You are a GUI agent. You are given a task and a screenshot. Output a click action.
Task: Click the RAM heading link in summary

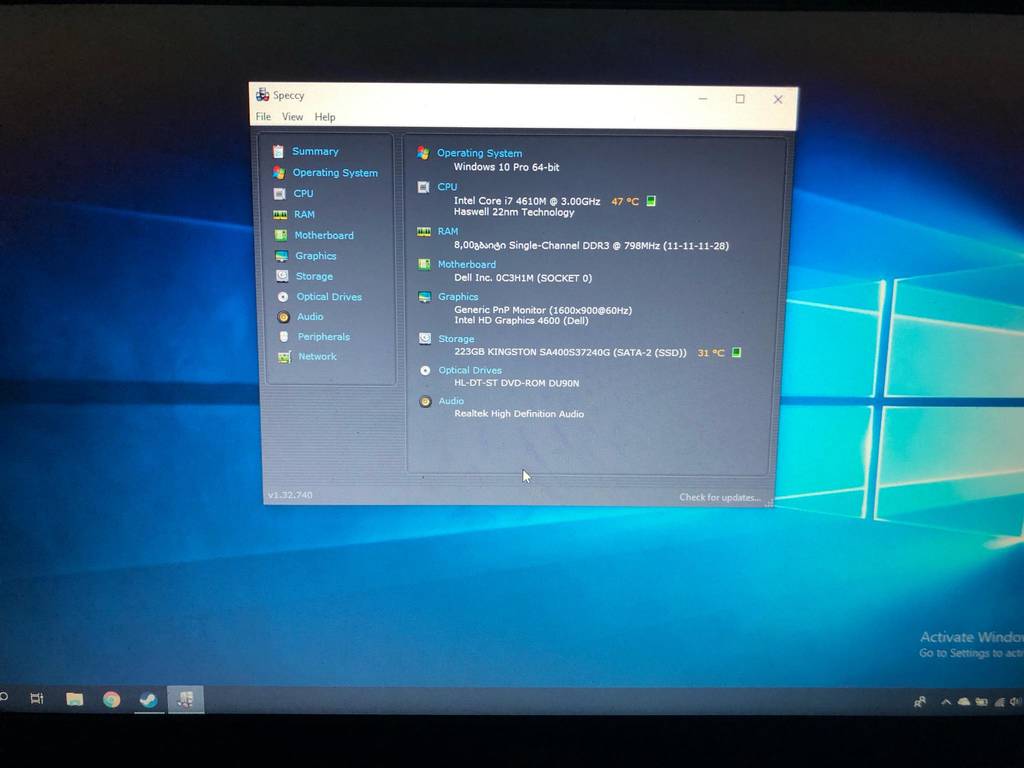pos(448,231)
